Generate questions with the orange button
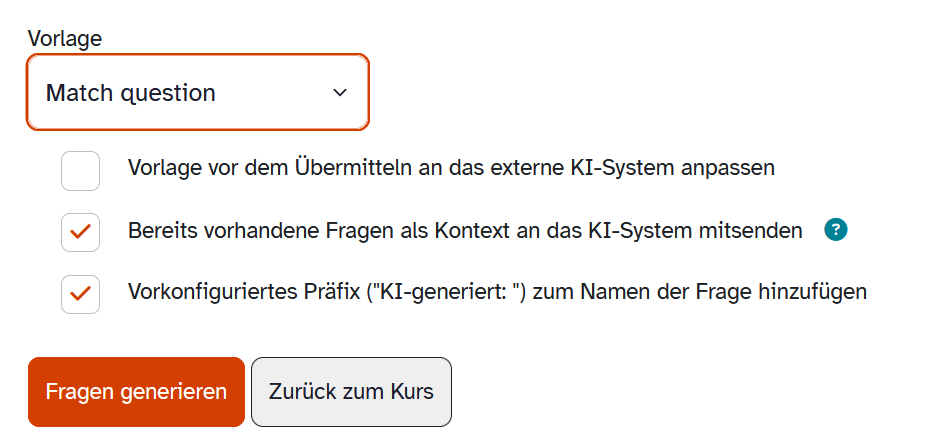Viewport: 947px width, 442px height. click(136, 391)
